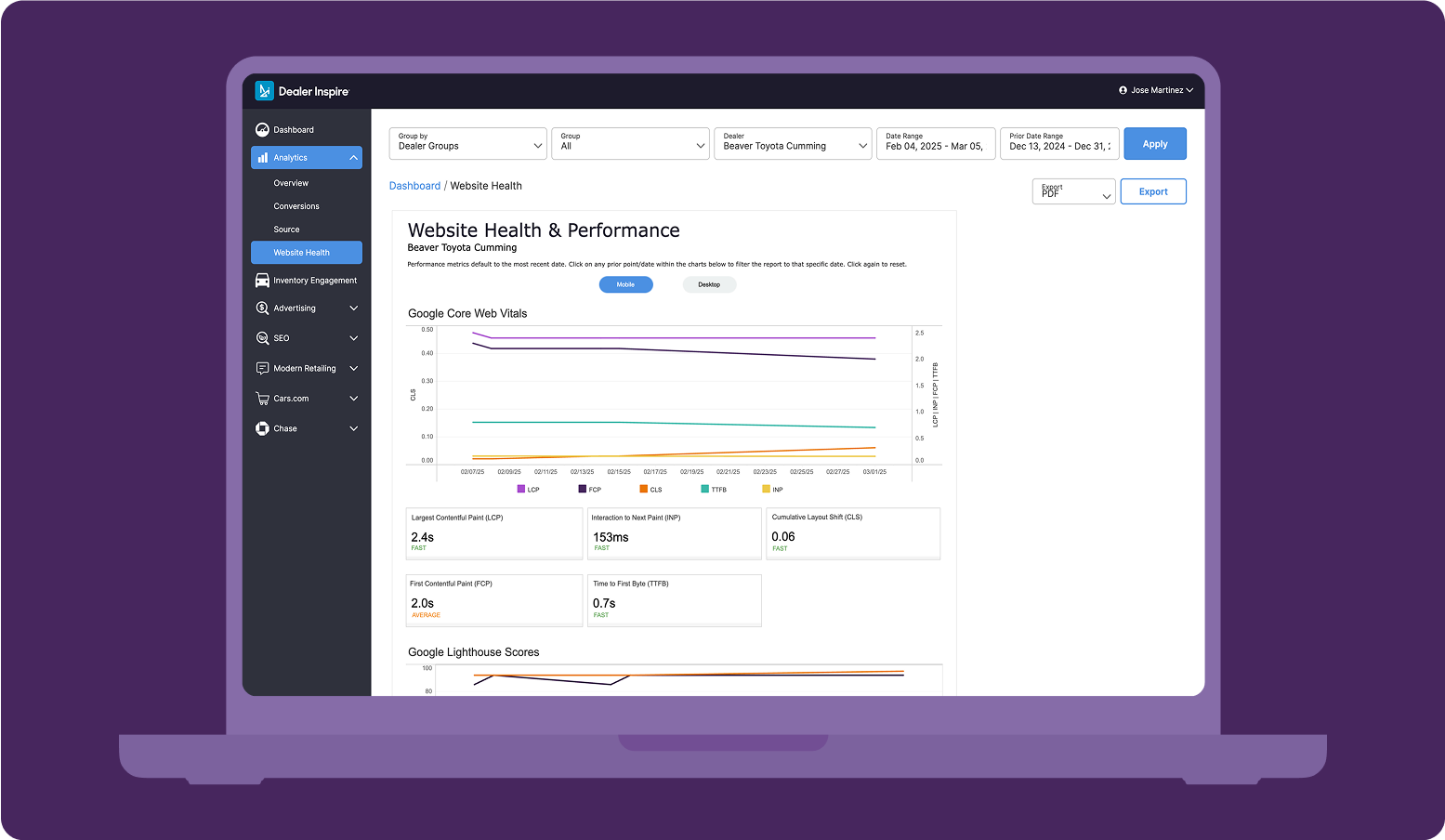The width and height of the screenshot is (1445, 840).
Task: Expand the Advertising sidebar section
Action: point(353,308)
